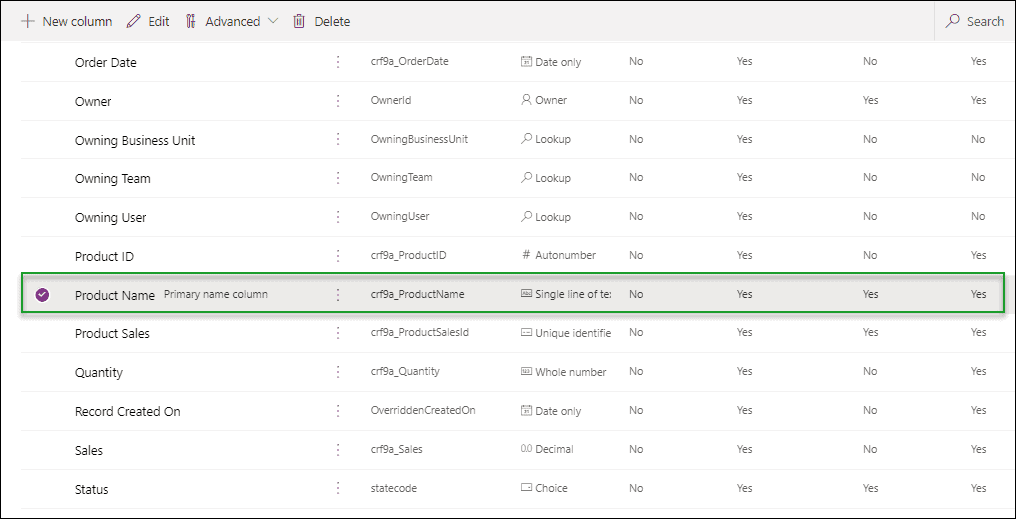Viewport: 1016px width, 519px height.
Task: Select the OwningBusinessUnit schema name
Action: (x=419, y=139)
